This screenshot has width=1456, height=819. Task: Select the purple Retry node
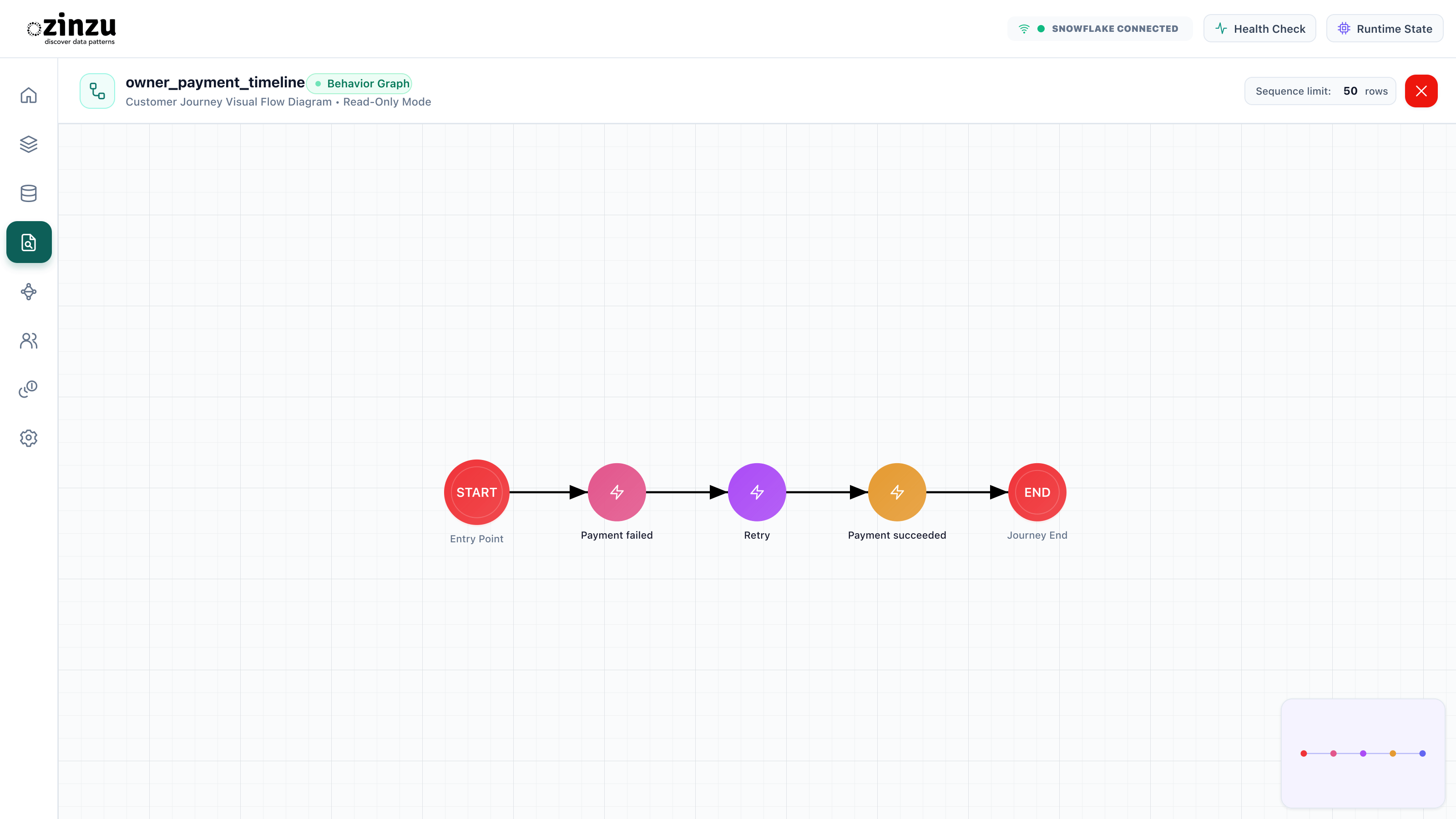[x=757, y=492]
